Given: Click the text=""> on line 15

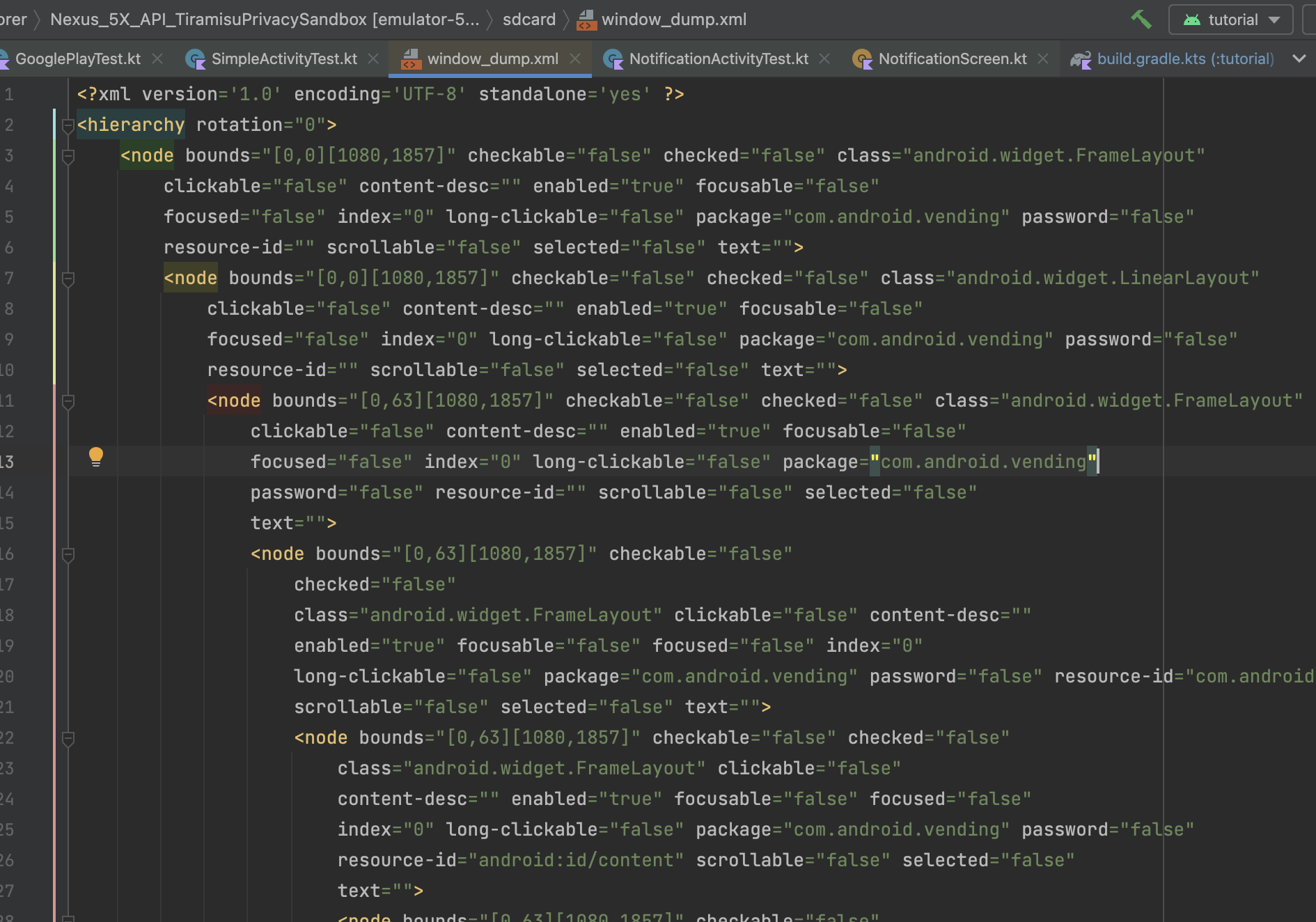Looking at the screenshot, I should 293,523.
